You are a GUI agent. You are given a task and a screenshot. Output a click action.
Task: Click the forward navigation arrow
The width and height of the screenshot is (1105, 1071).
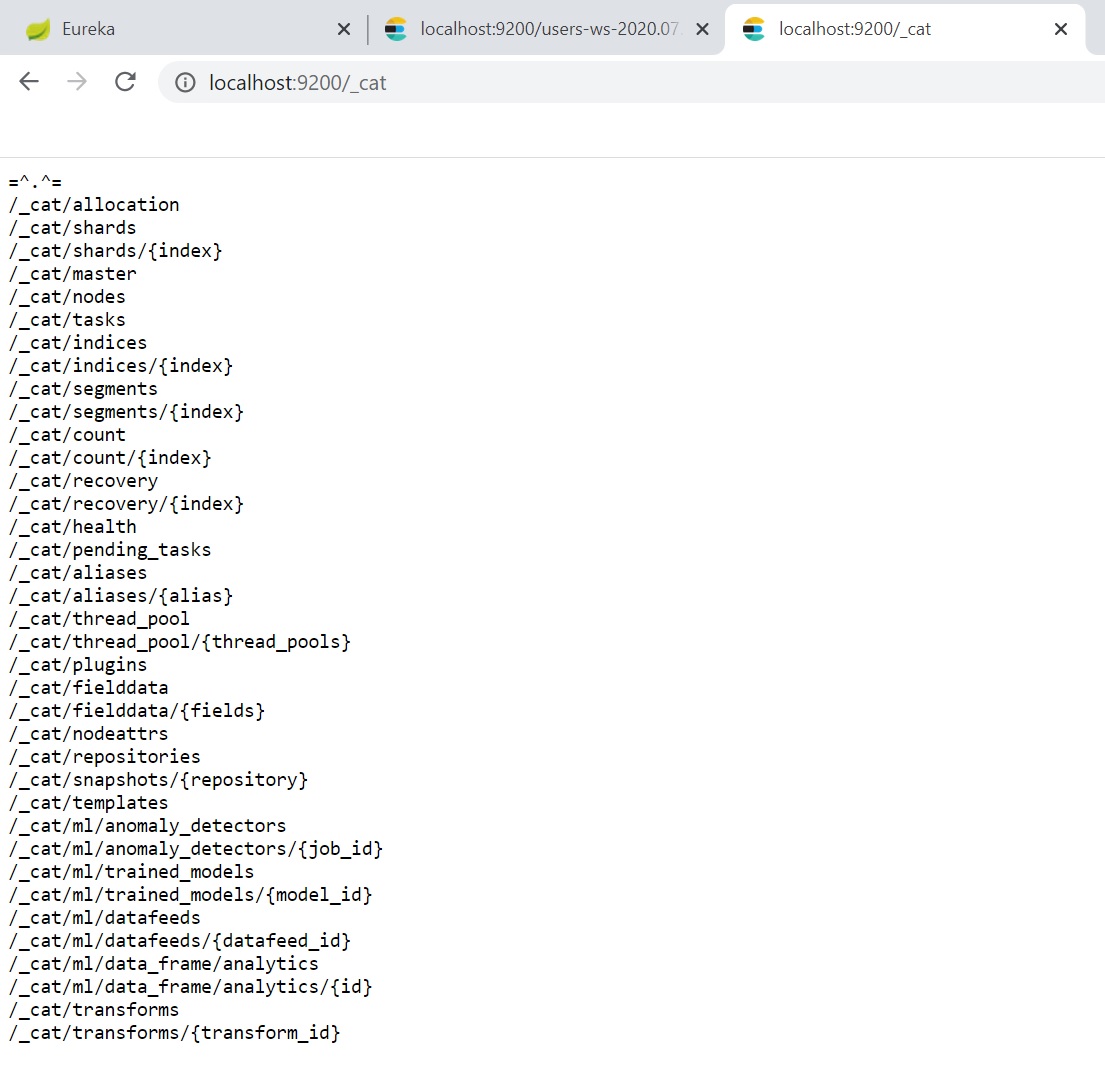(77, 82)
